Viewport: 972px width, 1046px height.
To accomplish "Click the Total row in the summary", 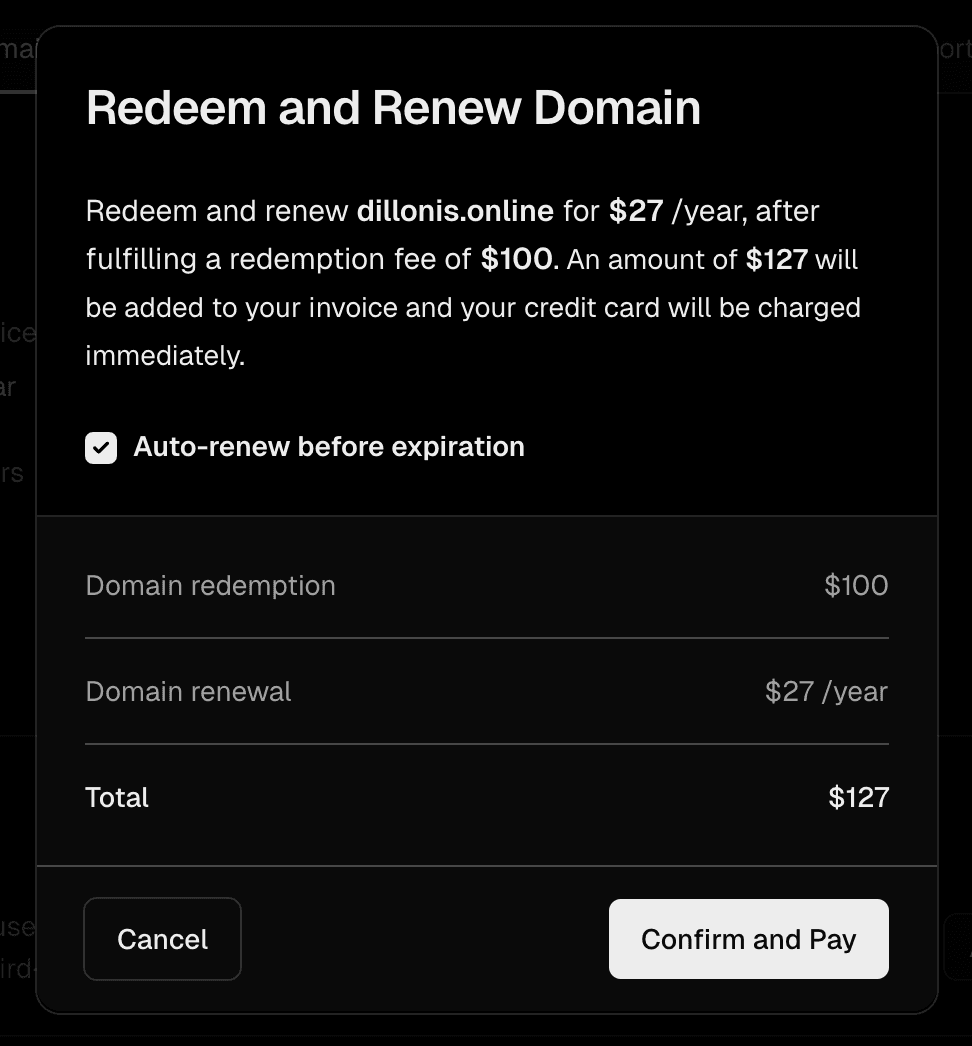I will 117,797.
